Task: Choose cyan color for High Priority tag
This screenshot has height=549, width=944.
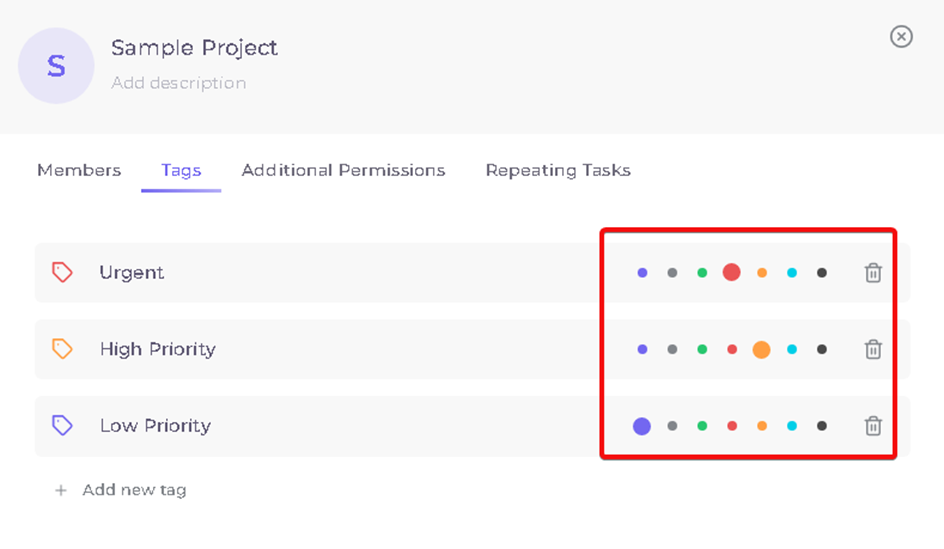Action: [792, 349]
